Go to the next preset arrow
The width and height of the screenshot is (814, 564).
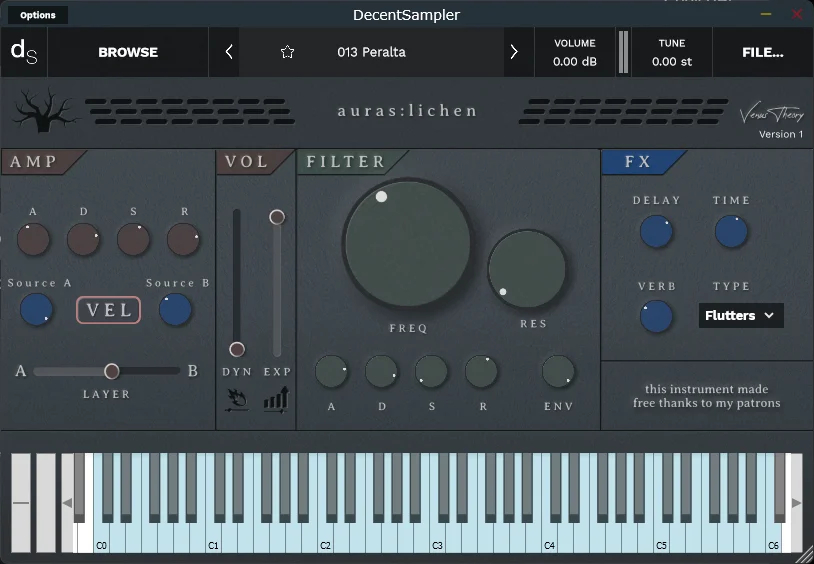click(514, 52)
